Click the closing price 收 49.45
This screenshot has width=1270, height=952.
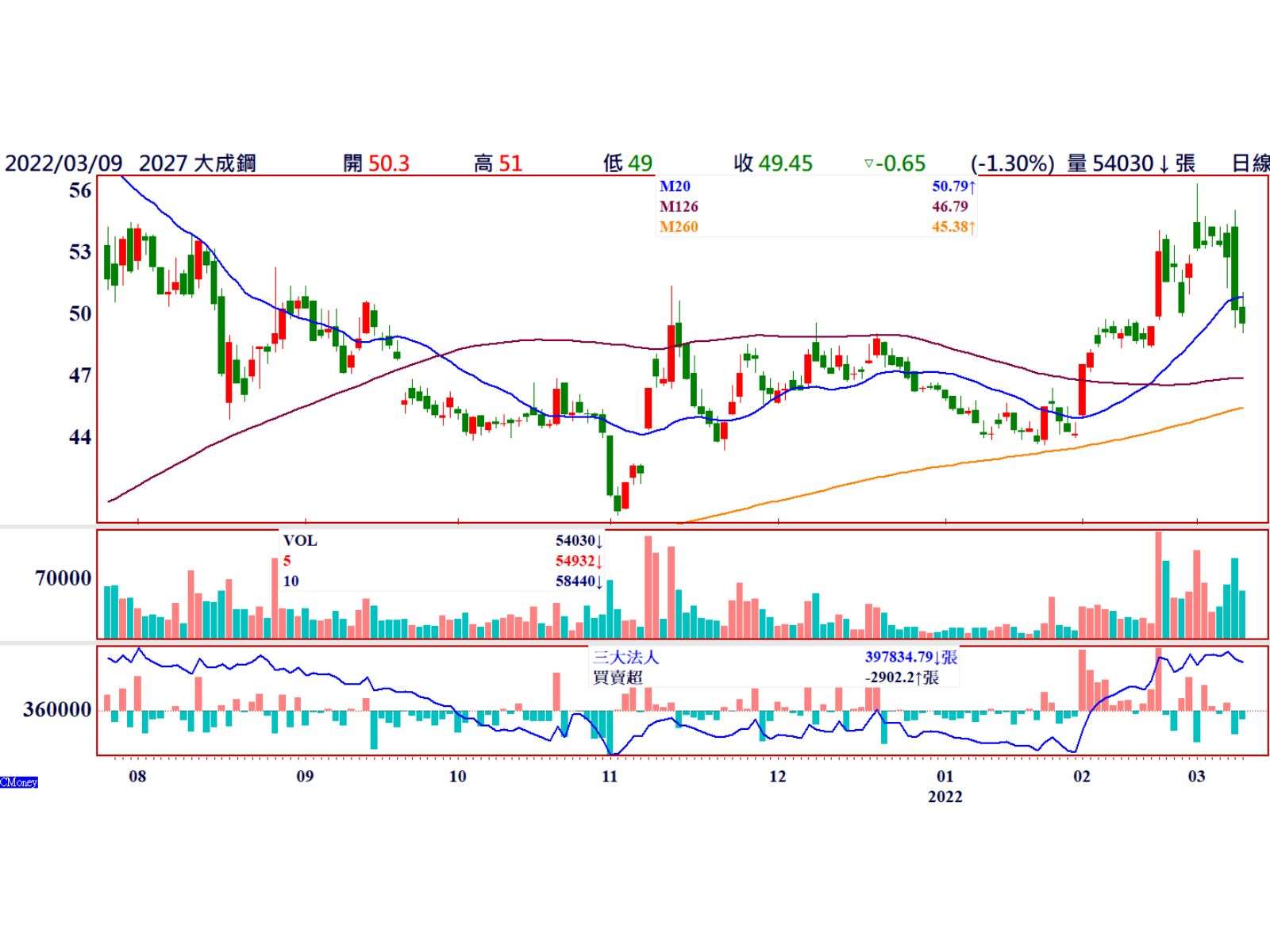773,163
